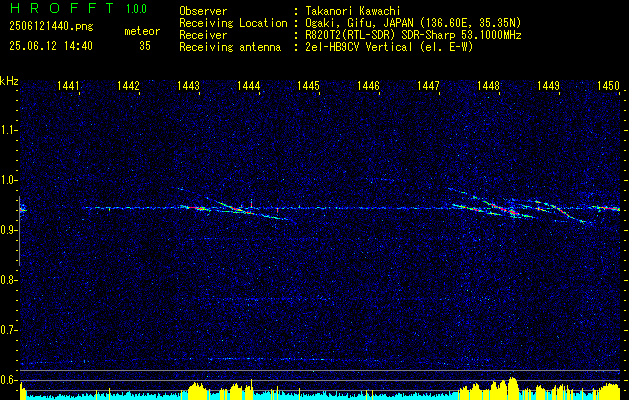Select location text Ogaki, Gifu, JAPAN
629x400 pixels.
pyautogui.click(x=358, y=23)
